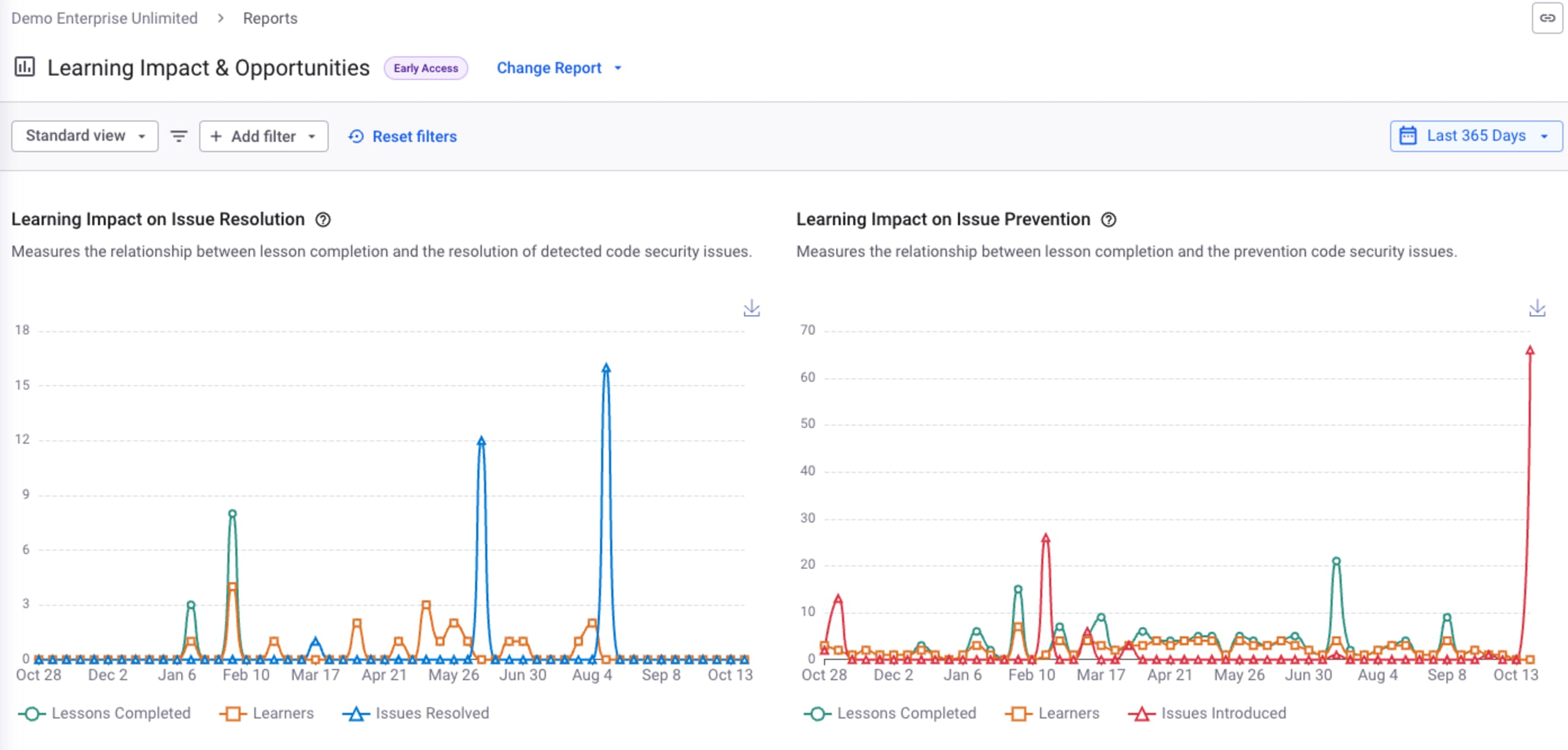The image size is (1568, 750).
Task: Open help for Learning Impact on Issue Resolution
Action: (324, 219)
